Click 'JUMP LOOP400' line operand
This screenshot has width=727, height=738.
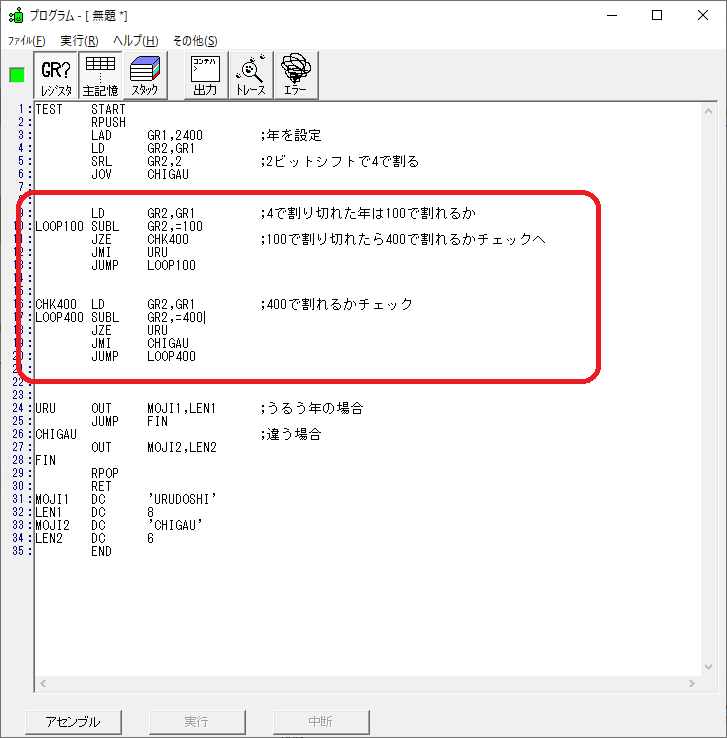pyautogui.click(x=171, y=356)
